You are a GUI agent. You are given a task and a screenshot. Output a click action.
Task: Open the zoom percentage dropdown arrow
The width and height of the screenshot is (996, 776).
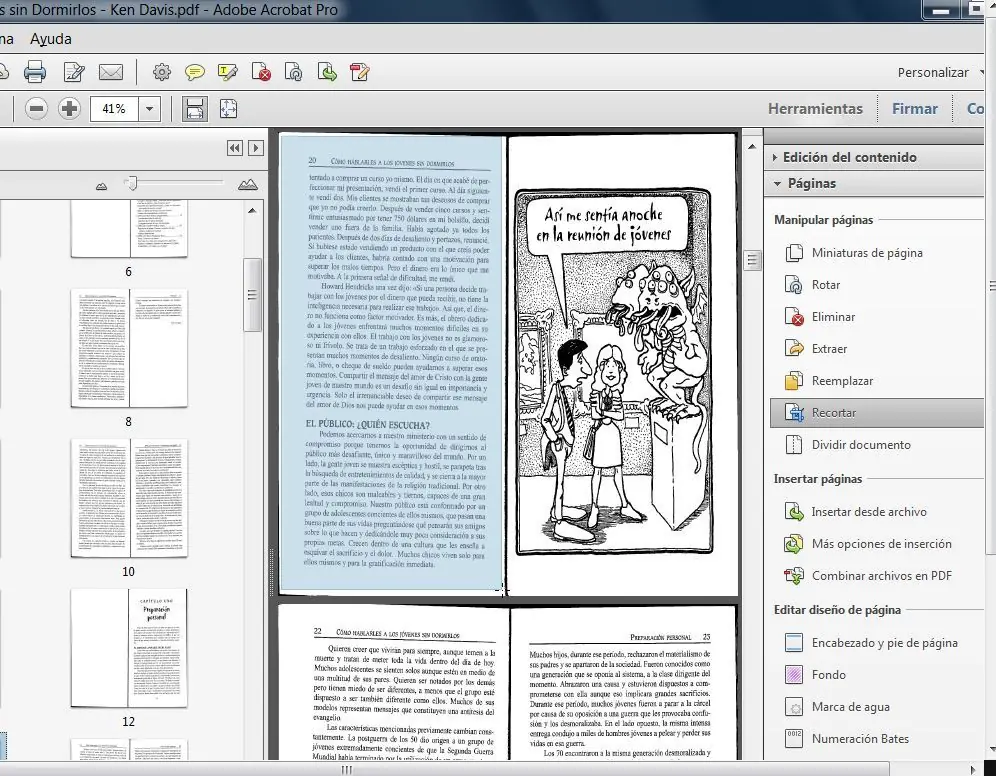click(149, 109)
